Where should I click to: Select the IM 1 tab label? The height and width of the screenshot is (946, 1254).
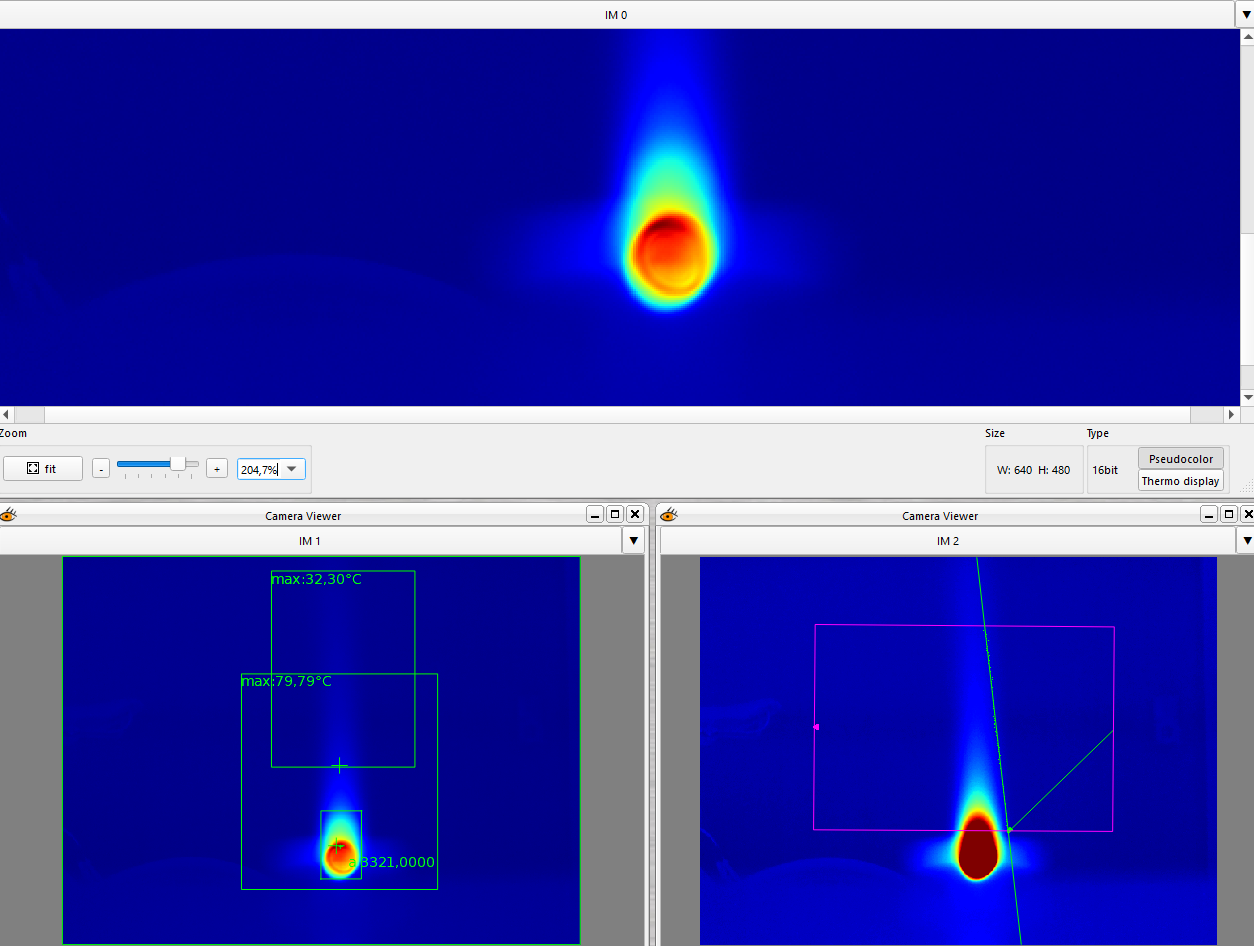click(x=310, y=541)
